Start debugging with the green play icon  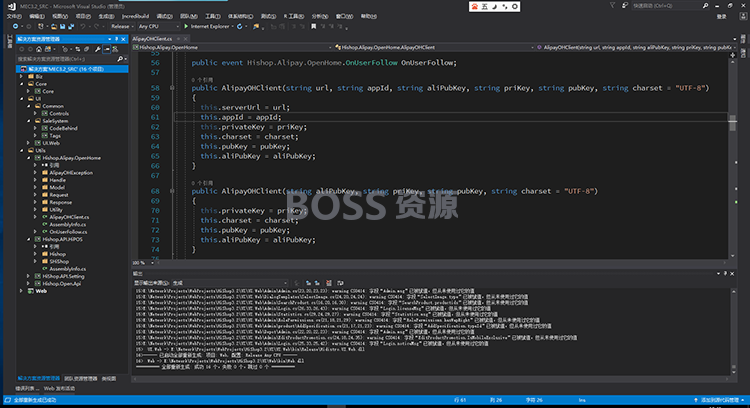[x=187, y=26]
